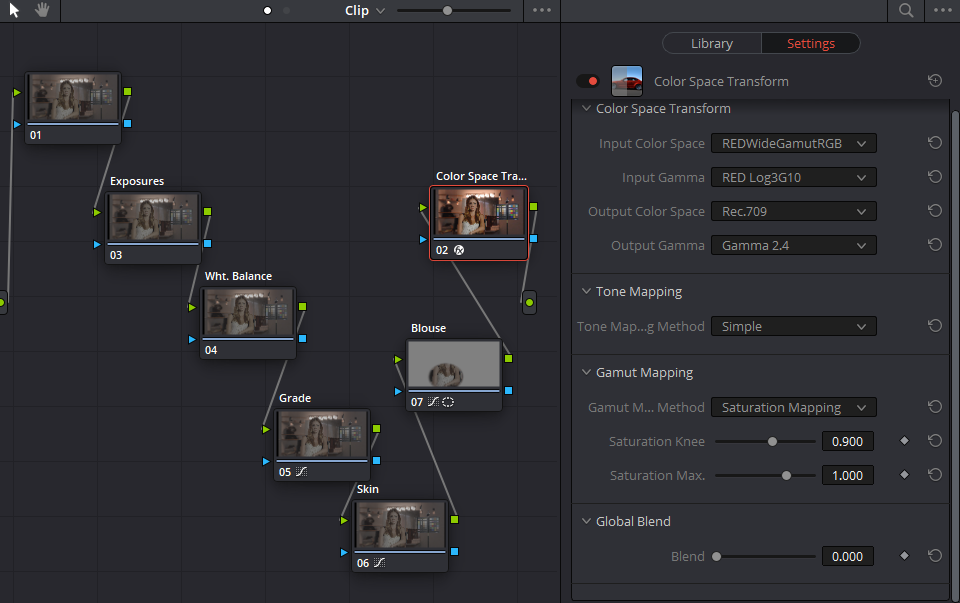
Task: Reset Saturation Max value
Action: coord(935,475)
